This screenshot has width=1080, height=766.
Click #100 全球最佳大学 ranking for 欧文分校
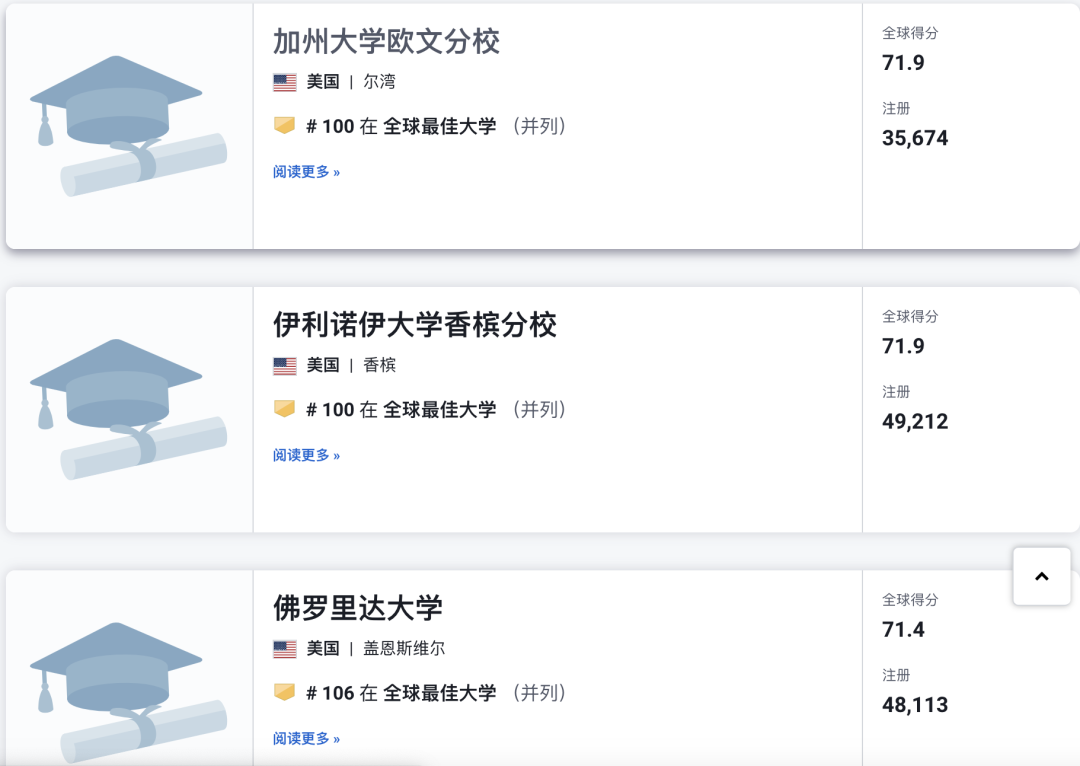(x=436, y=126)
